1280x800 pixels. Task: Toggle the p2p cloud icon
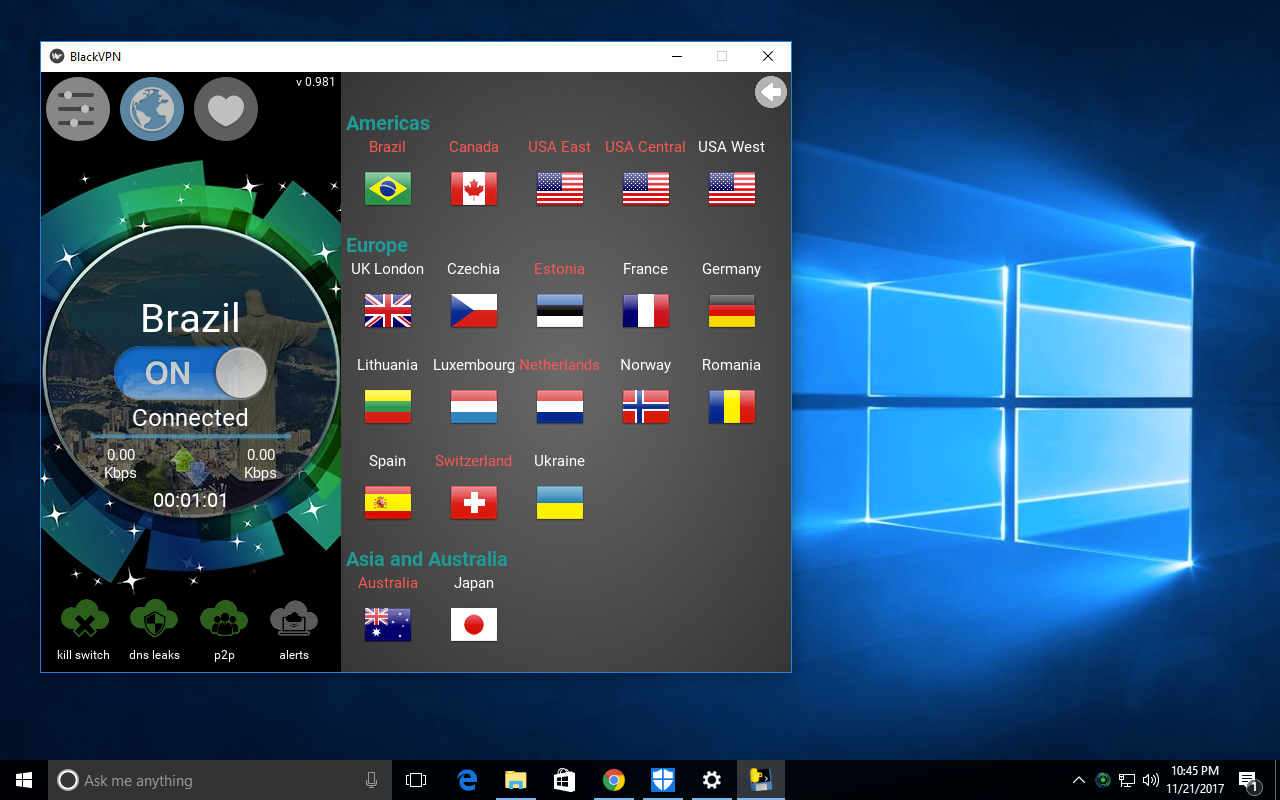[x=224, y=620]
